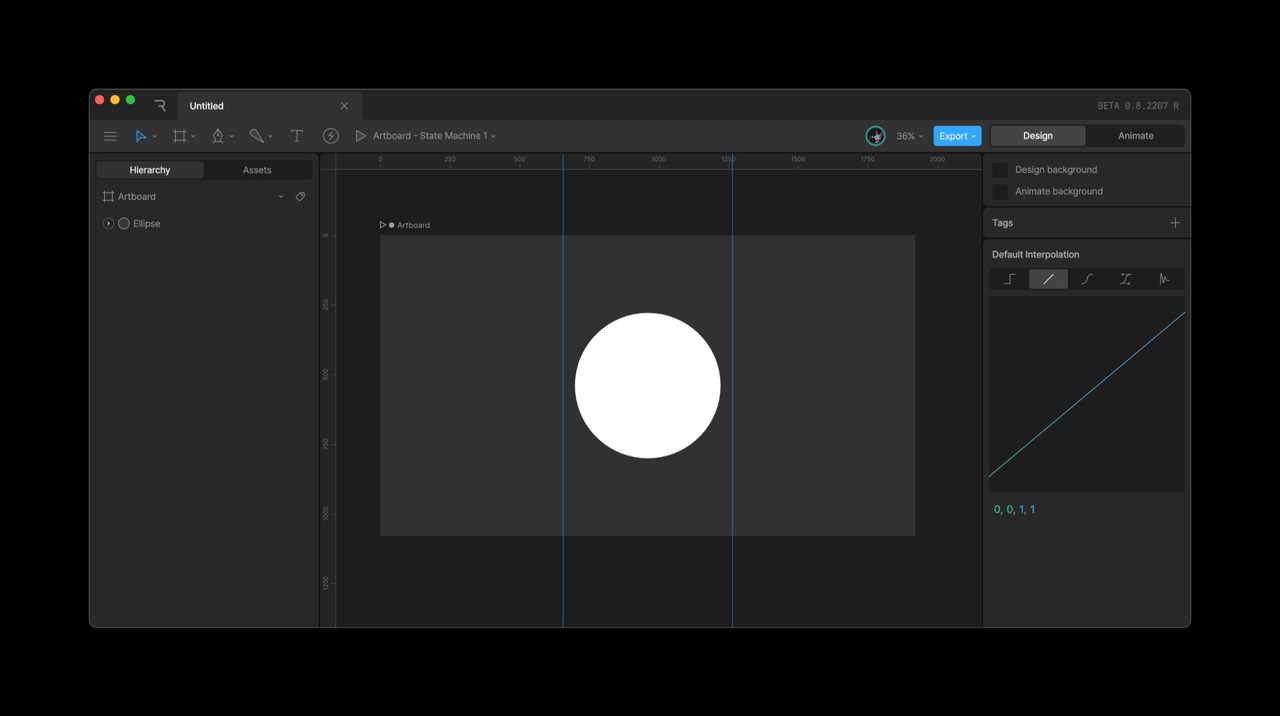Activate the Text tool

click(297, 136)
